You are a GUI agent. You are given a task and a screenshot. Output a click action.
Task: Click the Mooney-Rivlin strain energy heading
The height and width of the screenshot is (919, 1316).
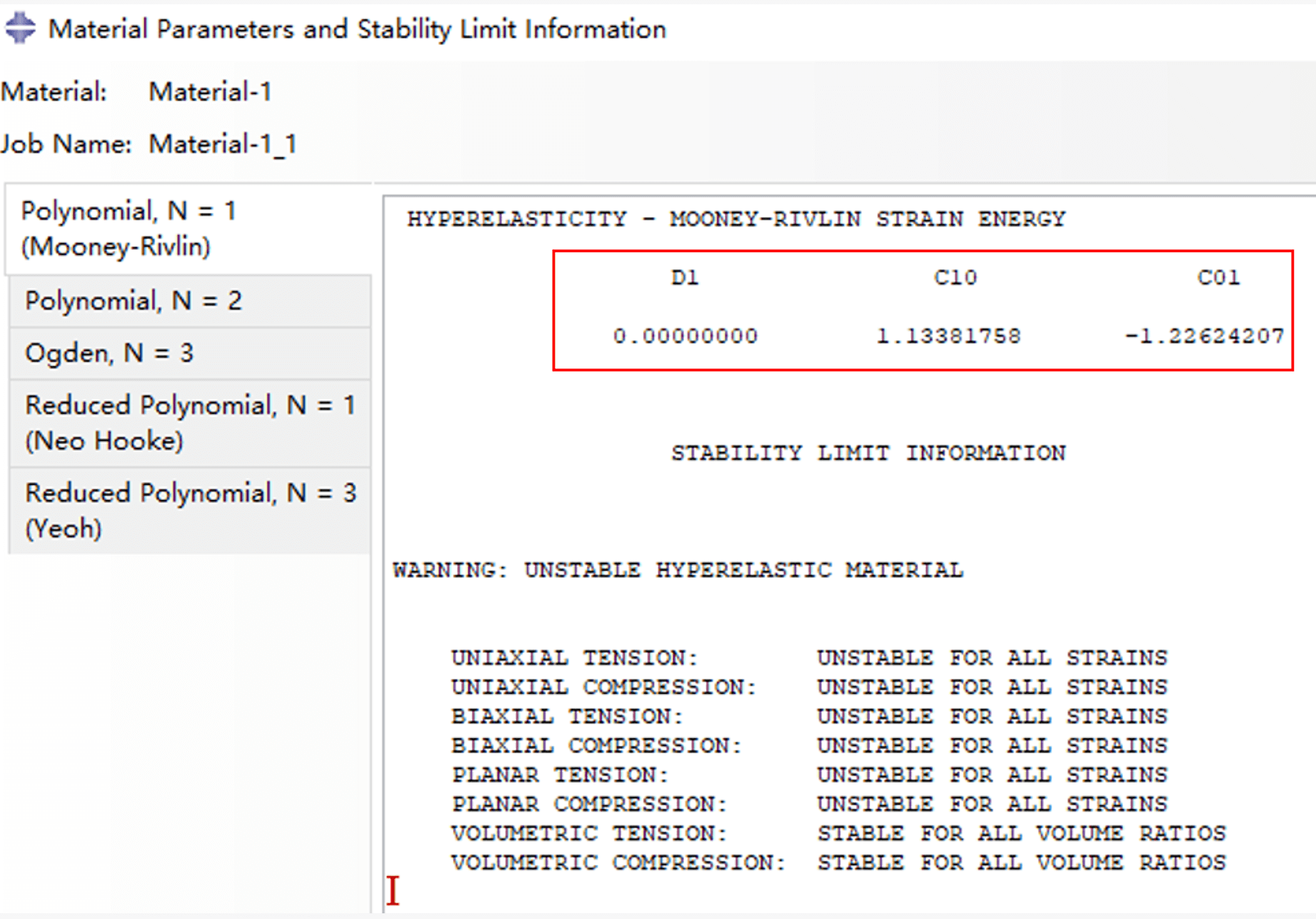(x=735, y=219)
